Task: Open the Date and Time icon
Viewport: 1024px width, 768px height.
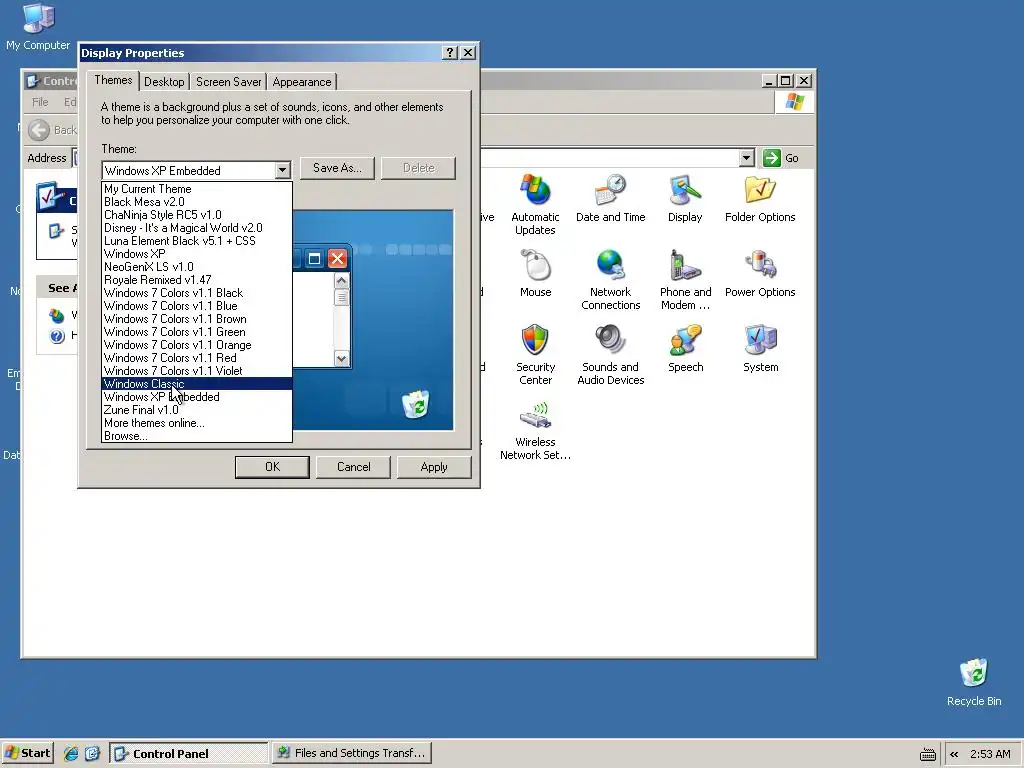Action: [x=610, y=199]
